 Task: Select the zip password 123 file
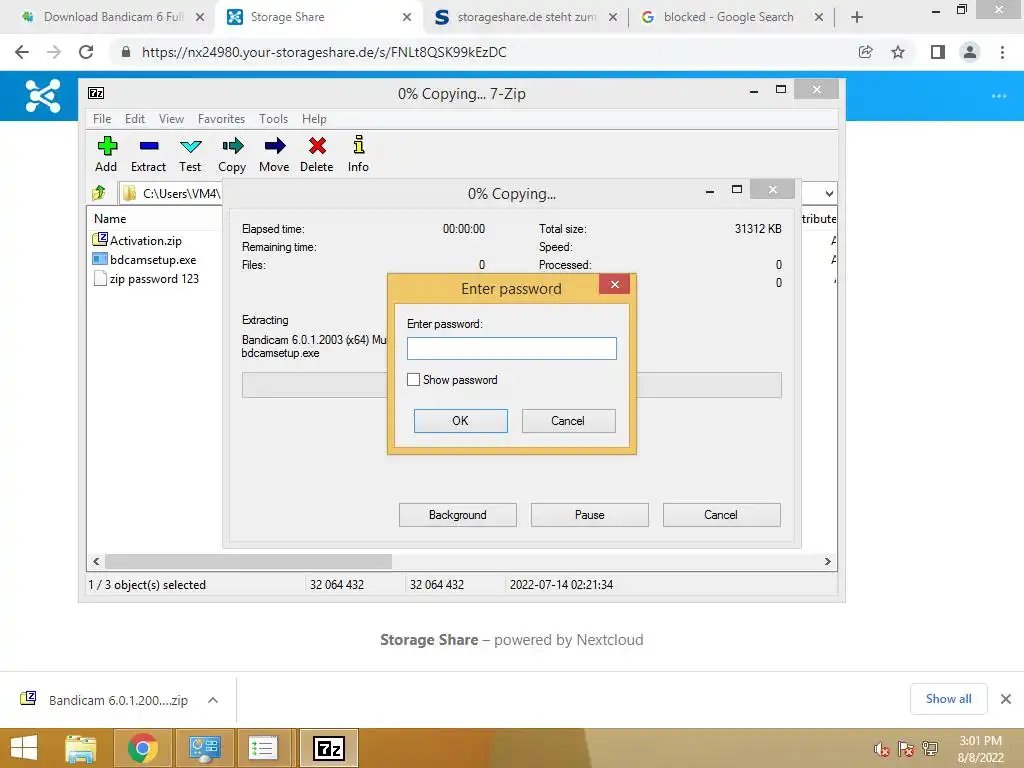[x=154, y=279]
